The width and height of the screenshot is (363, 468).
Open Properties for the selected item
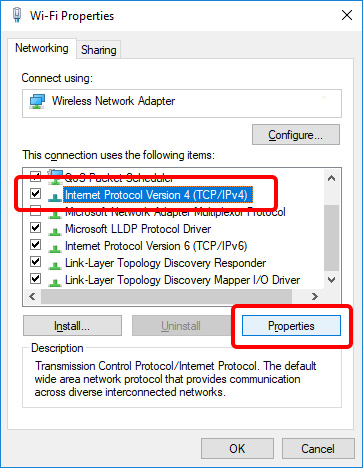click(x=291, y=326)
